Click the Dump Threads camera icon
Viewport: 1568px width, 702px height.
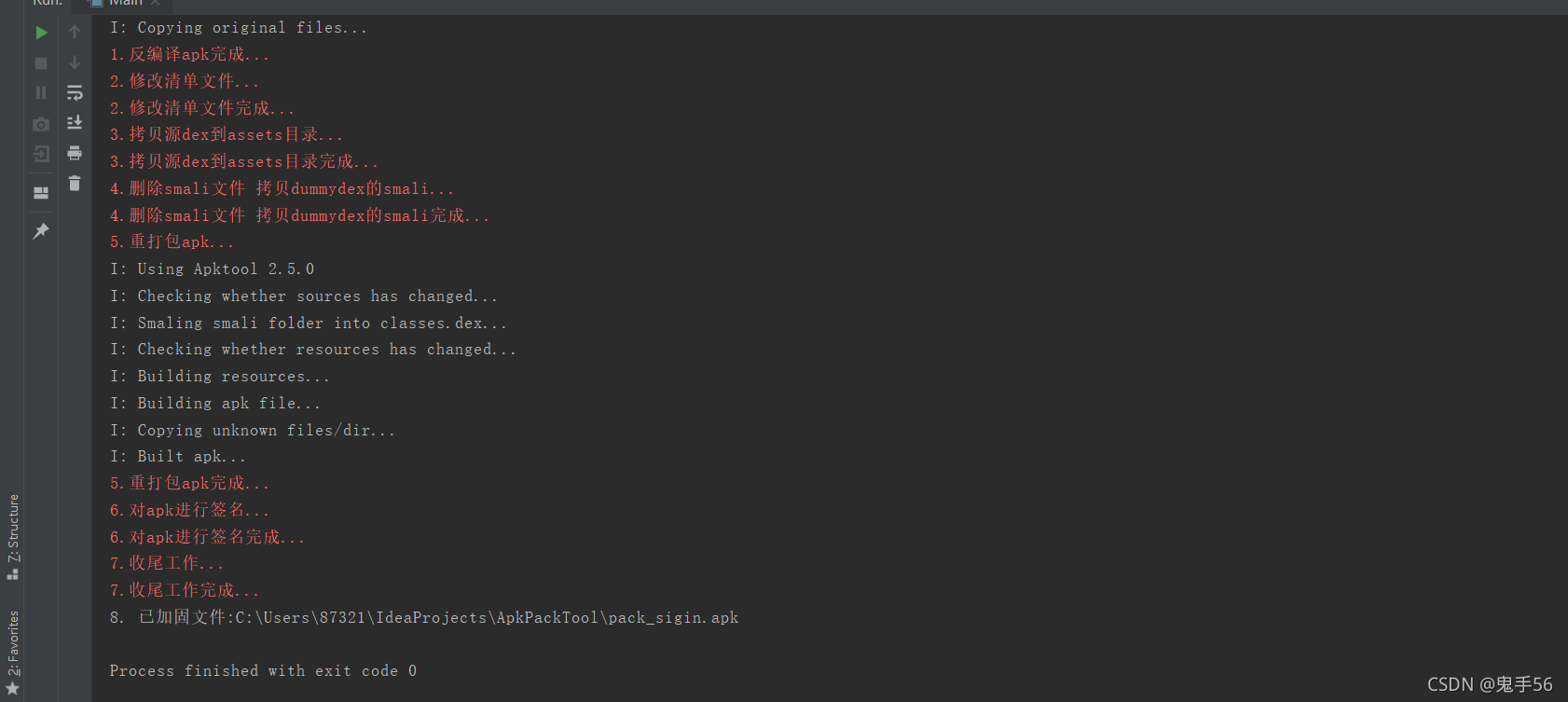41,124
